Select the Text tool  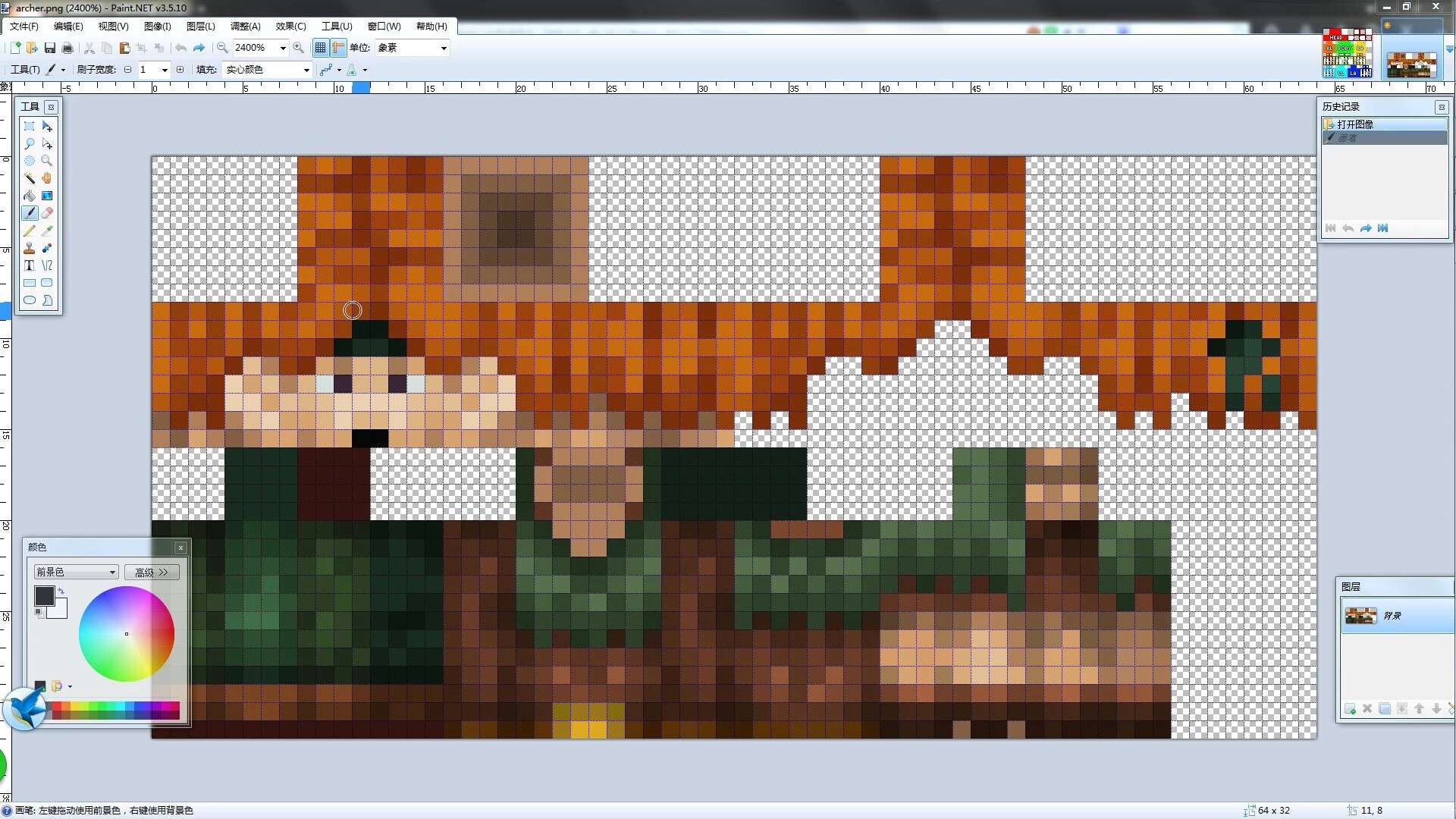click(29, 265)
